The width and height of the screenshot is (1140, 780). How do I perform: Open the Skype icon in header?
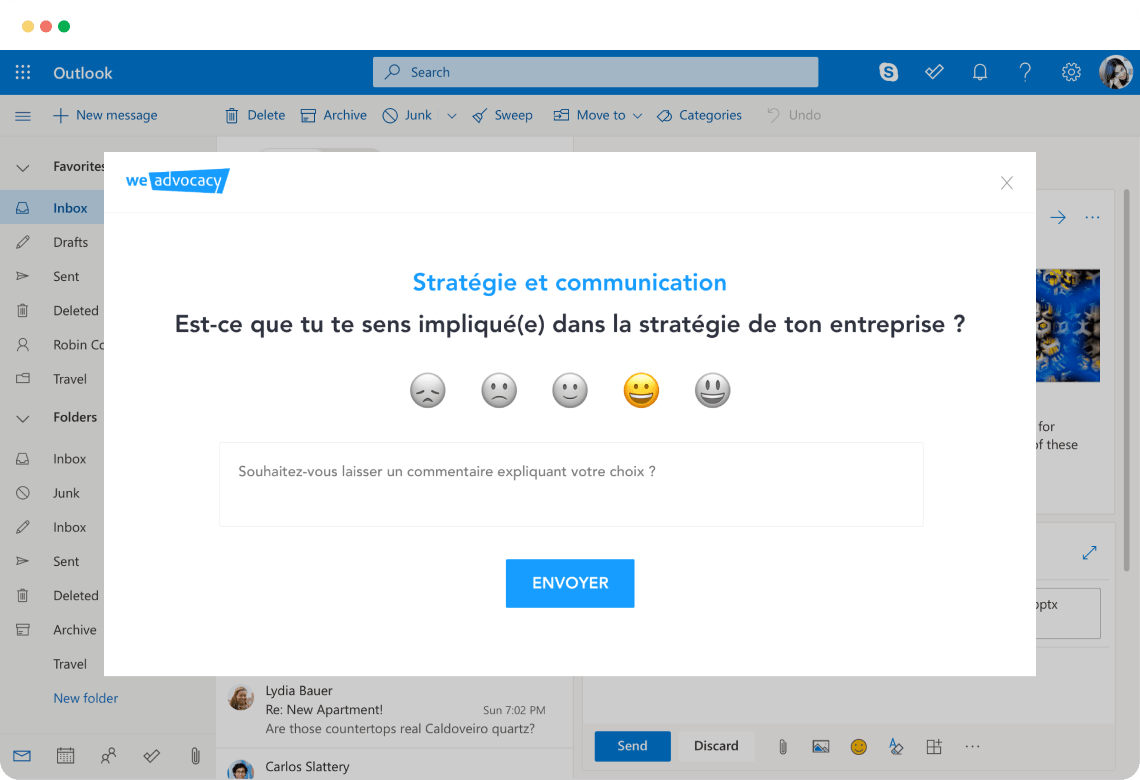(888, 72)
